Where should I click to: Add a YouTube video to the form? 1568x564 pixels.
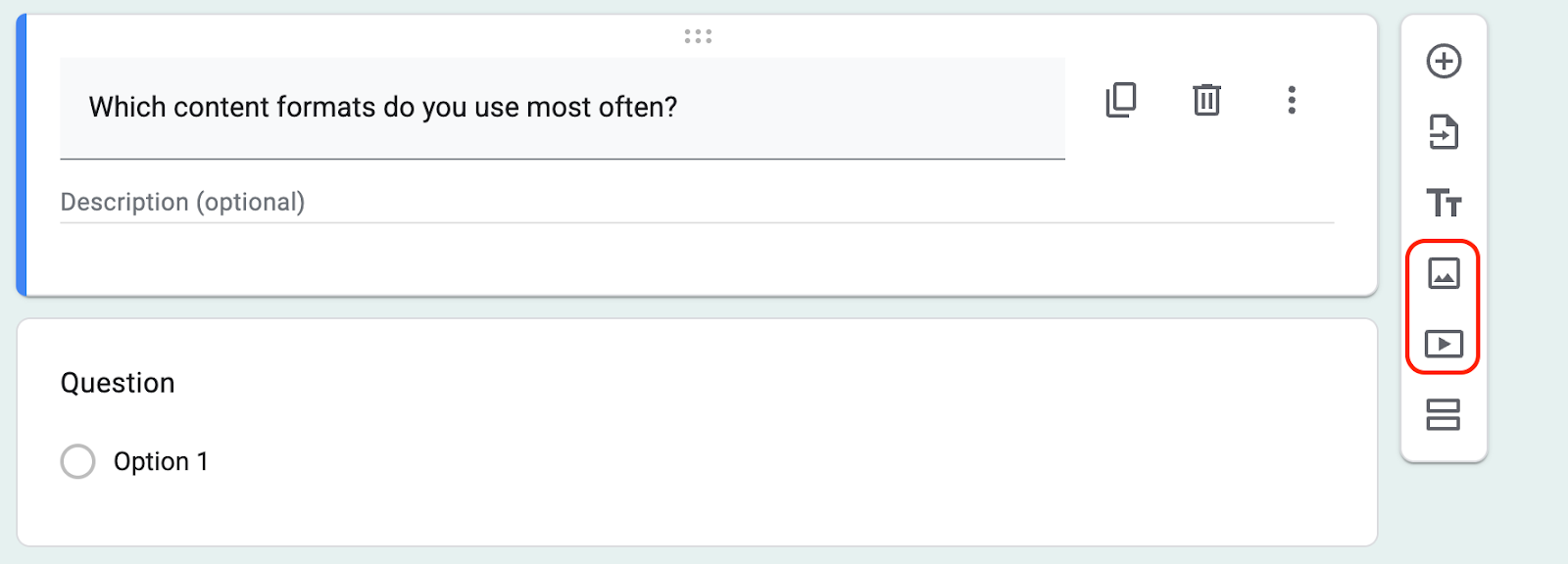click(x=1443, y=345)
